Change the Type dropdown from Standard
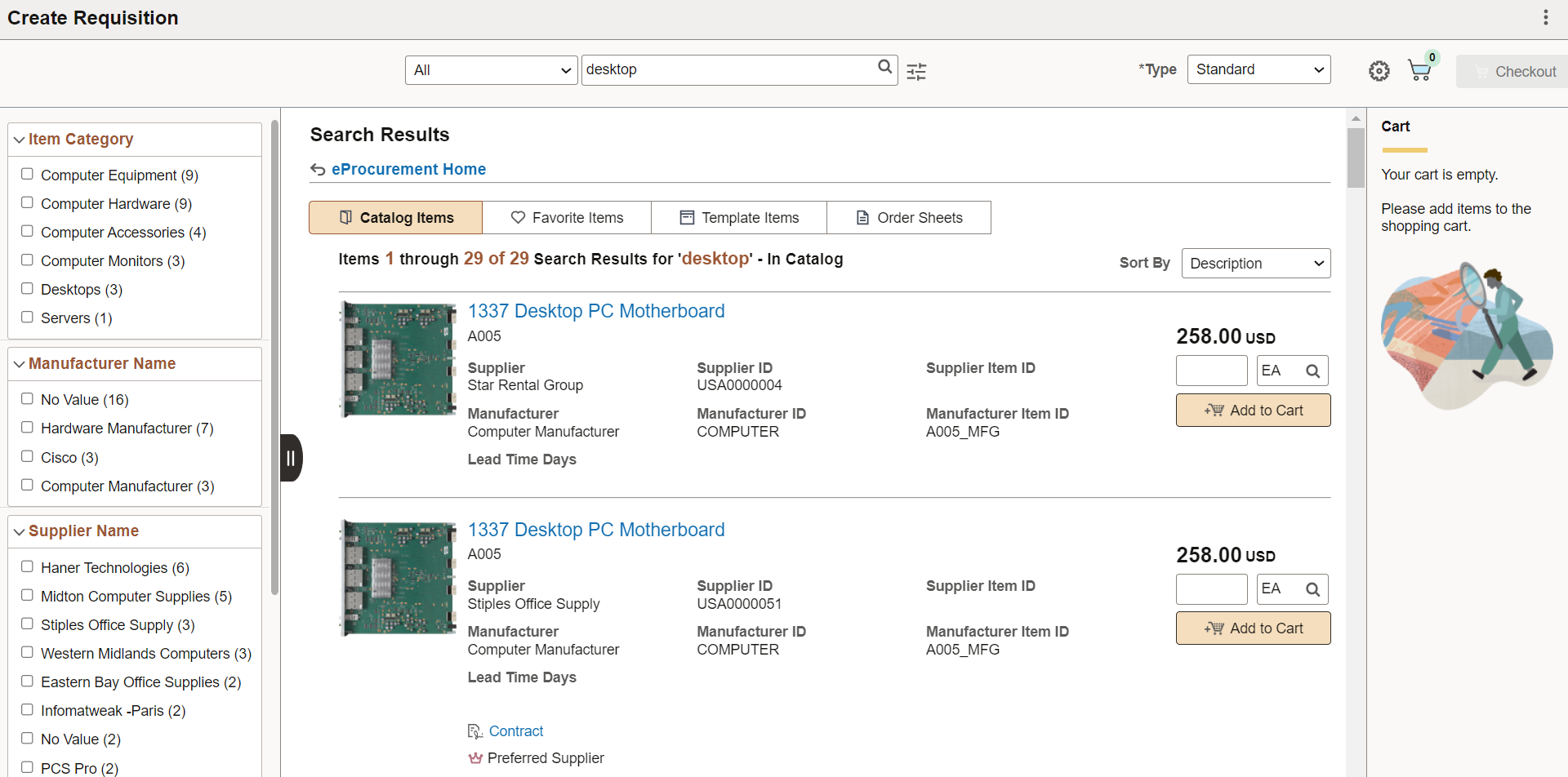Image resolution: width=1568 pixels, height=777 pixels. tap(1258, 69)
